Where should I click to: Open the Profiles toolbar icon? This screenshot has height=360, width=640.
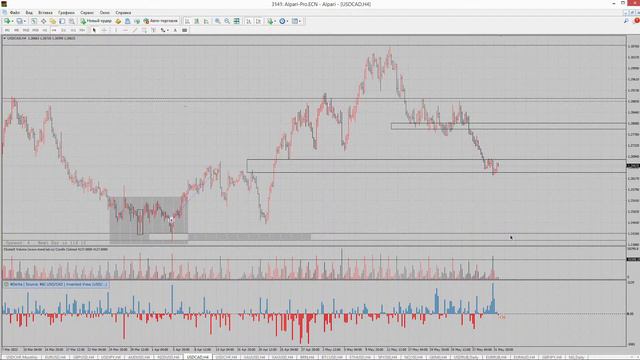(19, 21)
